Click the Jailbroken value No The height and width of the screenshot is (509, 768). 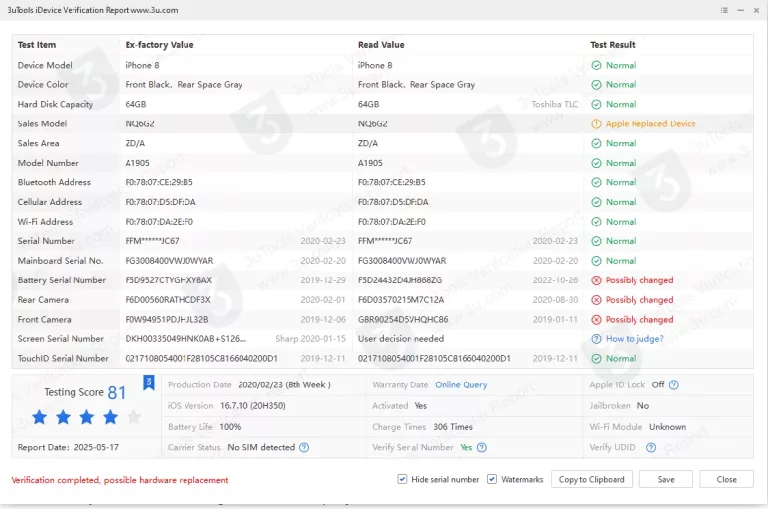(643, 406)
